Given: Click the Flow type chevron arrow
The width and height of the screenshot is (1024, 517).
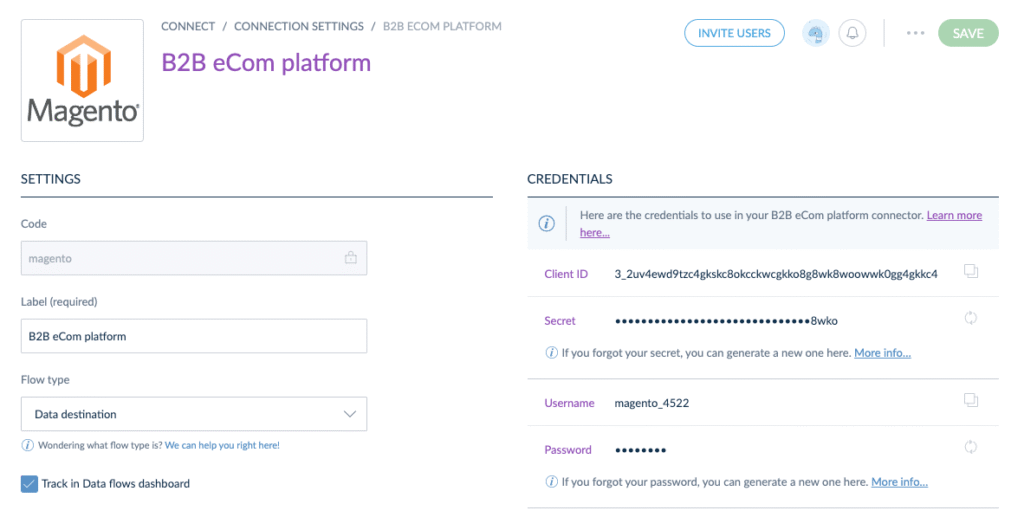Looking at the screenshot, I should tap(350, 414).
